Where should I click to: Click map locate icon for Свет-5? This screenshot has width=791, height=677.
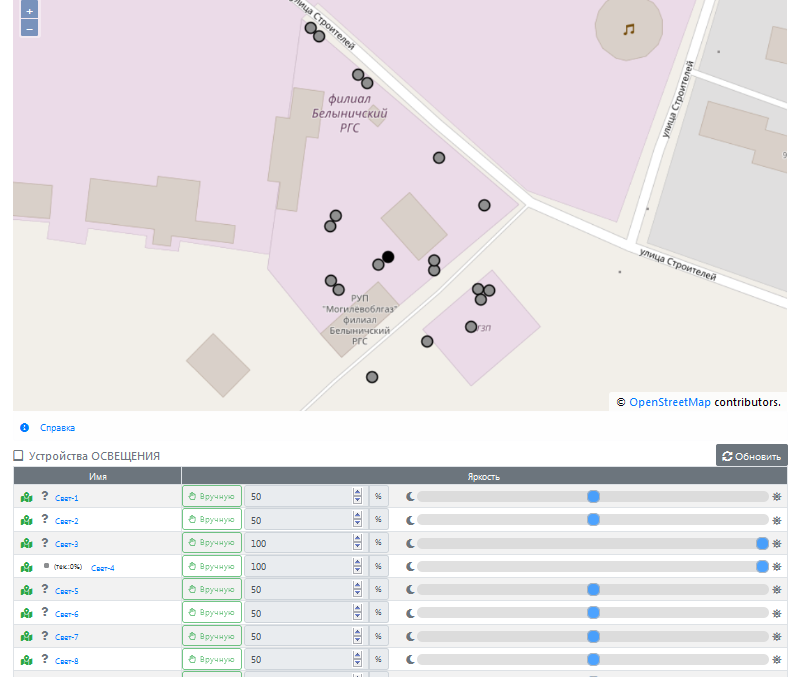[27, 590]
